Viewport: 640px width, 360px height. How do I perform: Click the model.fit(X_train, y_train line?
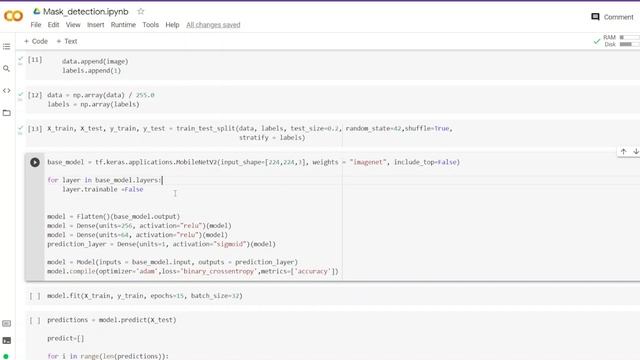pos(145,296)
